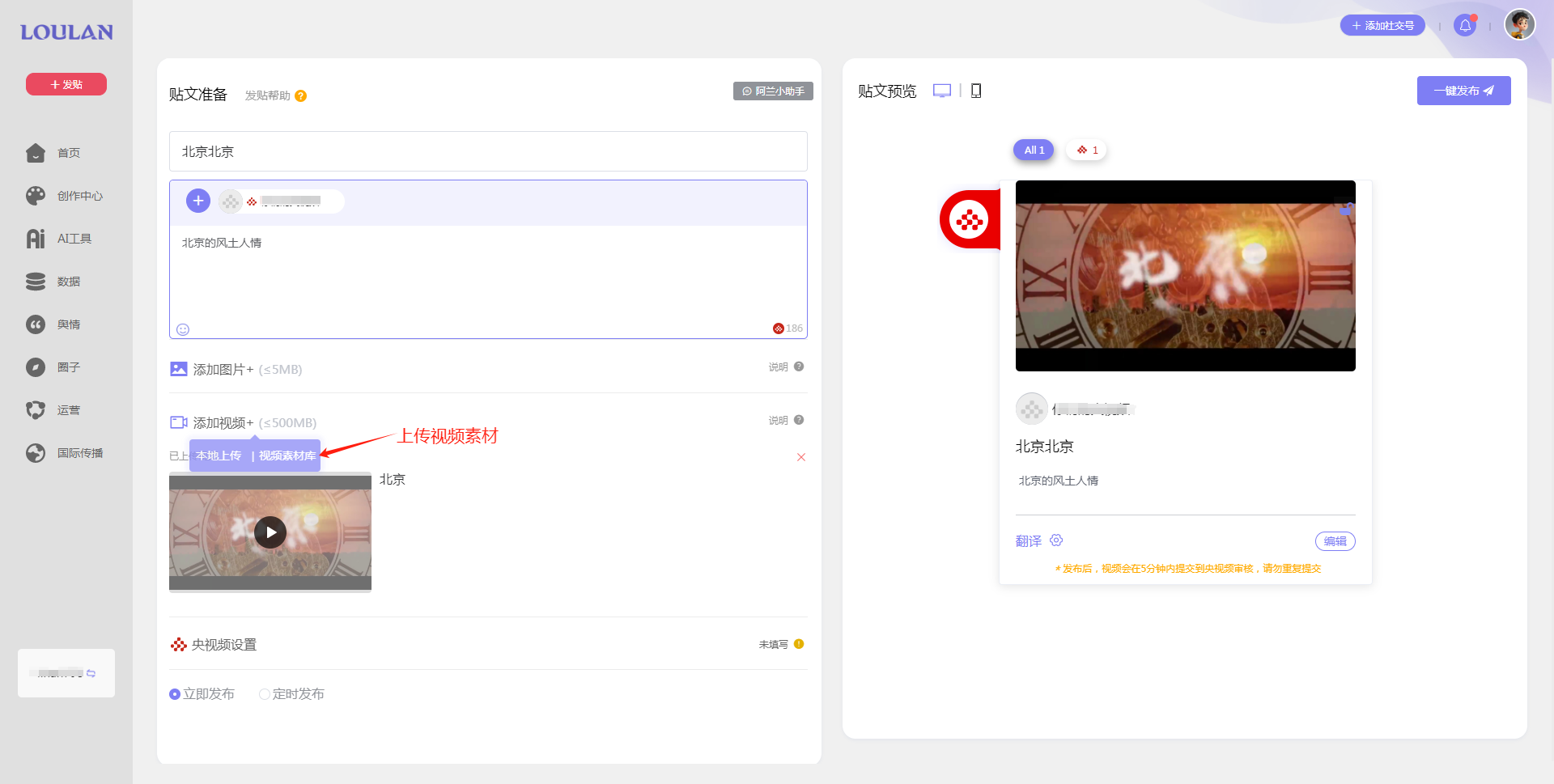
Task: Choose 本地上传 in the video popup
Action: pyautogui.click(x=219, y=456)
